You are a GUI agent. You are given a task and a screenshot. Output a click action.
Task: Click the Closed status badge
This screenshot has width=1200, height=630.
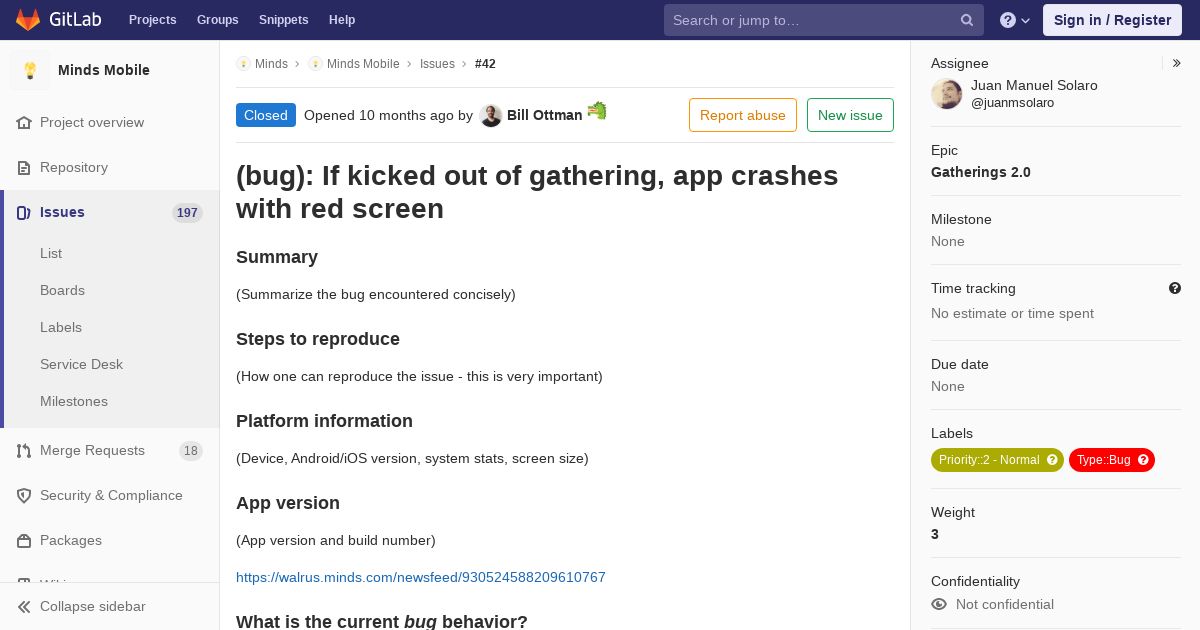click(266, 115)
